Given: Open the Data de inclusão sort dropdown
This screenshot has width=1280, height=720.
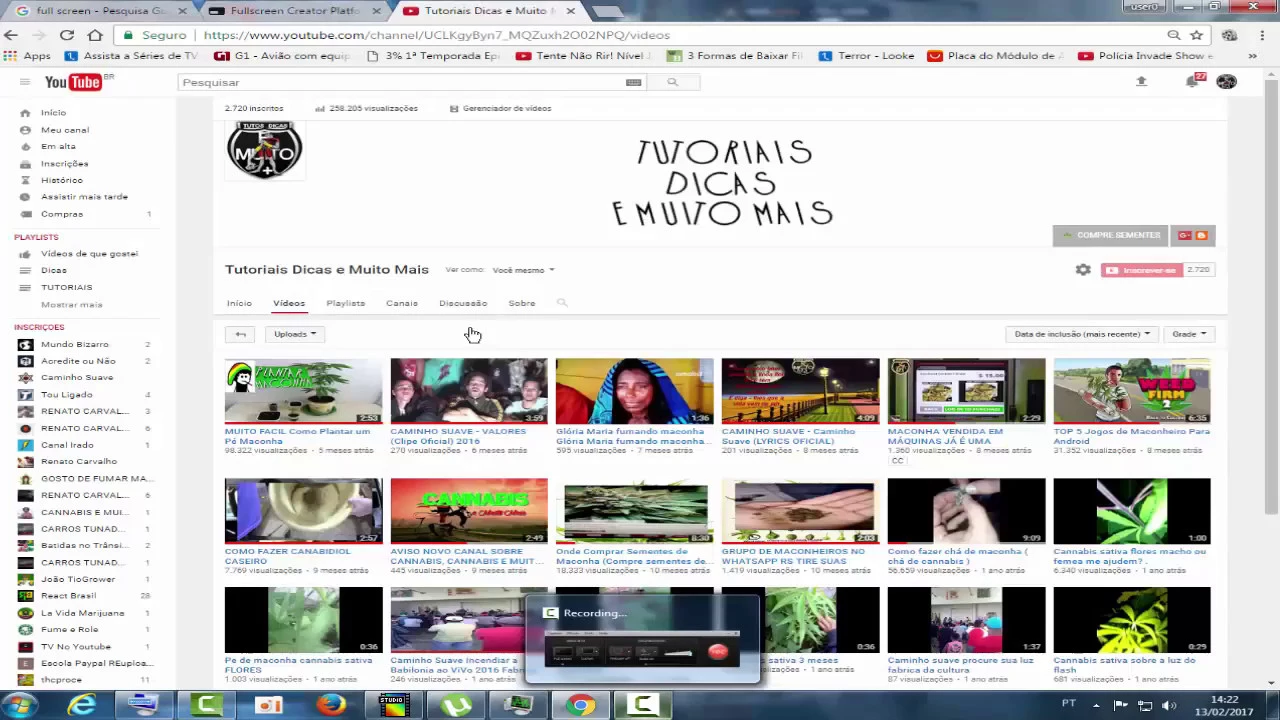Looking at the screenshot, I should pos(1082,334).
